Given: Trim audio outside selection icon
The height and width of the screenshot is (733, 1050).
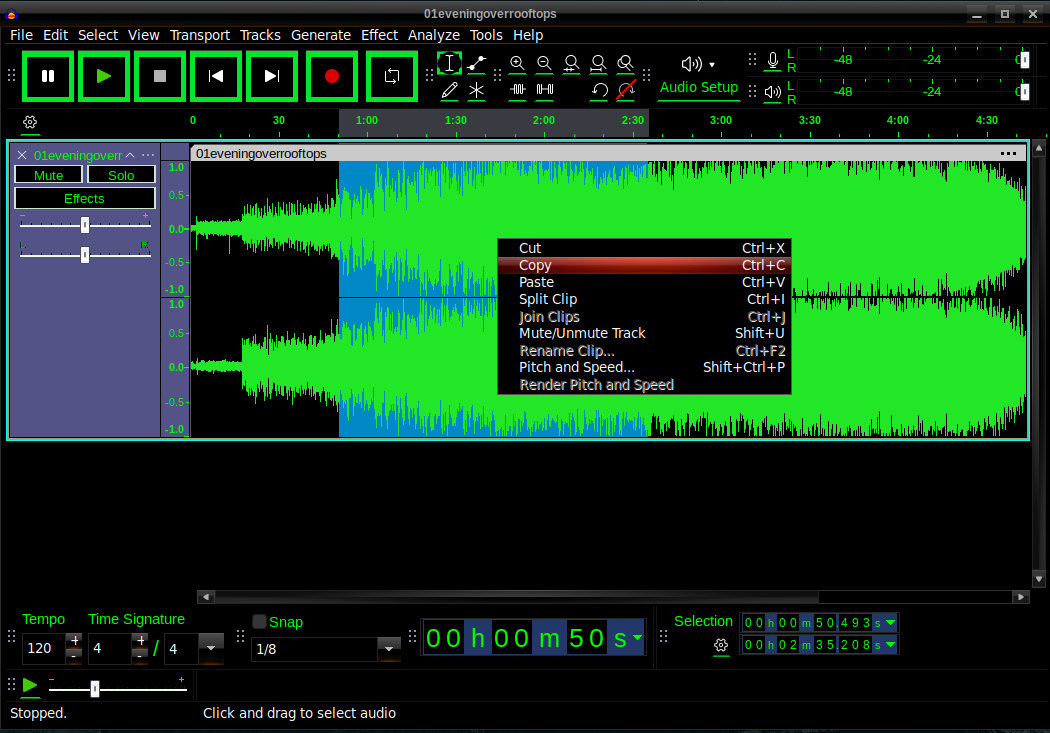Looking at the screenshot, I should pyautogui.click(x=517, y=90).
